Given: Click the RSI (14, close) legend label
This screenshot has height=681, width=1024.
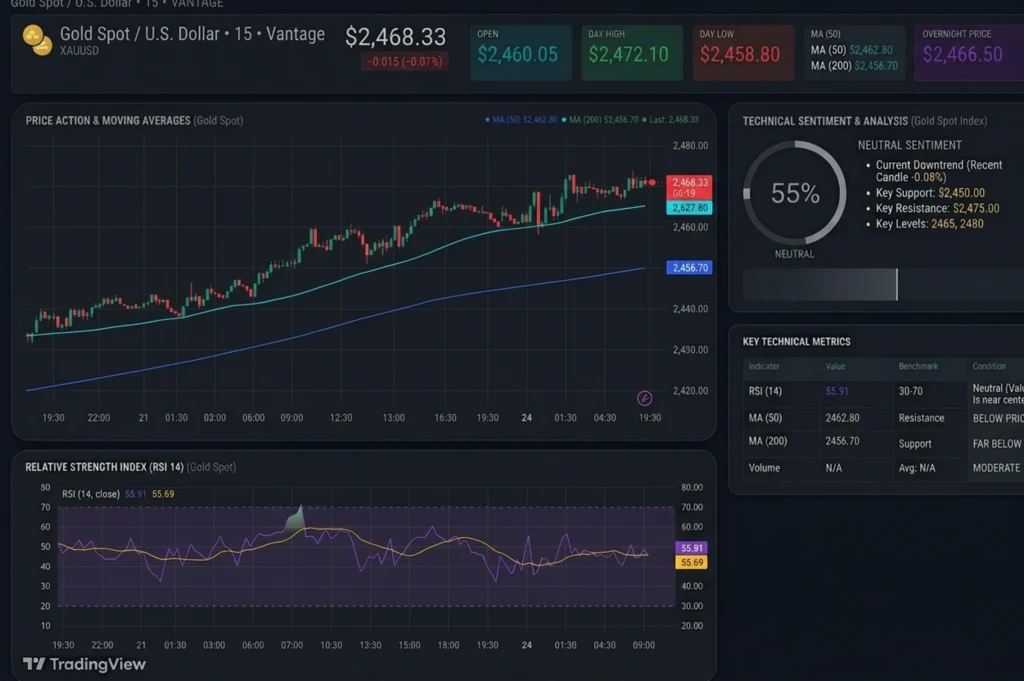Looking at the screenshot, I should pyautogui.click(x=91, y=494).
